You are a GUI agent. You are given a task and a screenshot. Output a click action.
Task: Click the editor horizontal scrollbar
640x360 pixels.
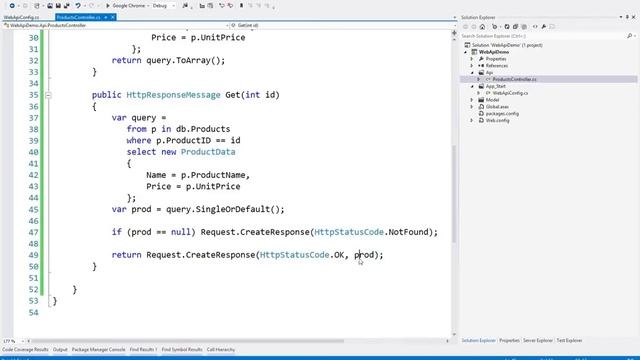[188, 341]
